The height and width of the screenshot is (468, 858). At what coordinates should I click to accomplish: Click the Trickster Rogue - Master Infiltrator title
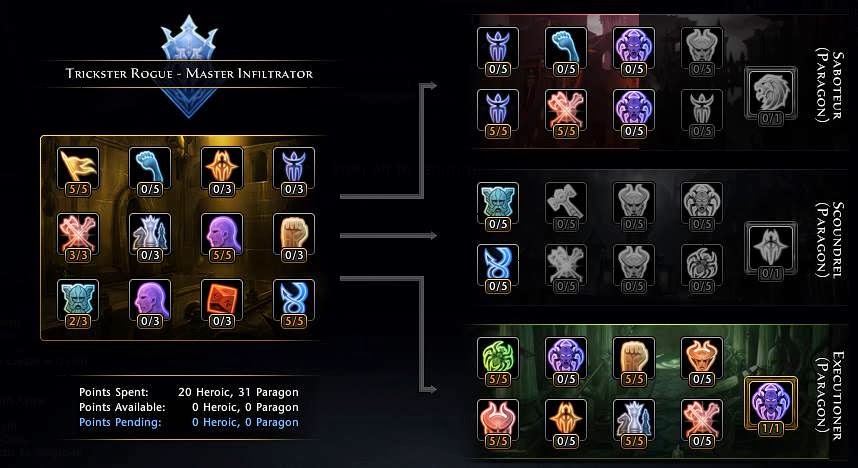click(x=189, y=73)
